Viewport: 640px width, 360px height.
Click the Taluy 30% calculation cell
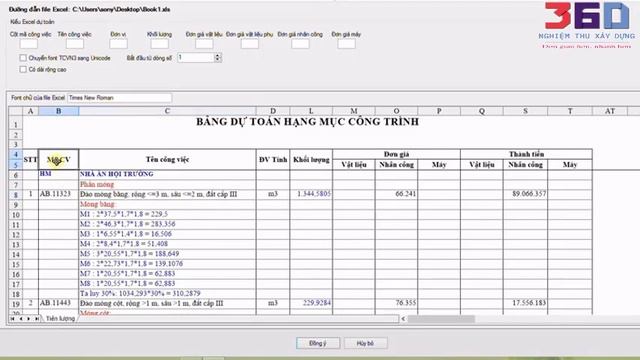click(x=167, y=293)
